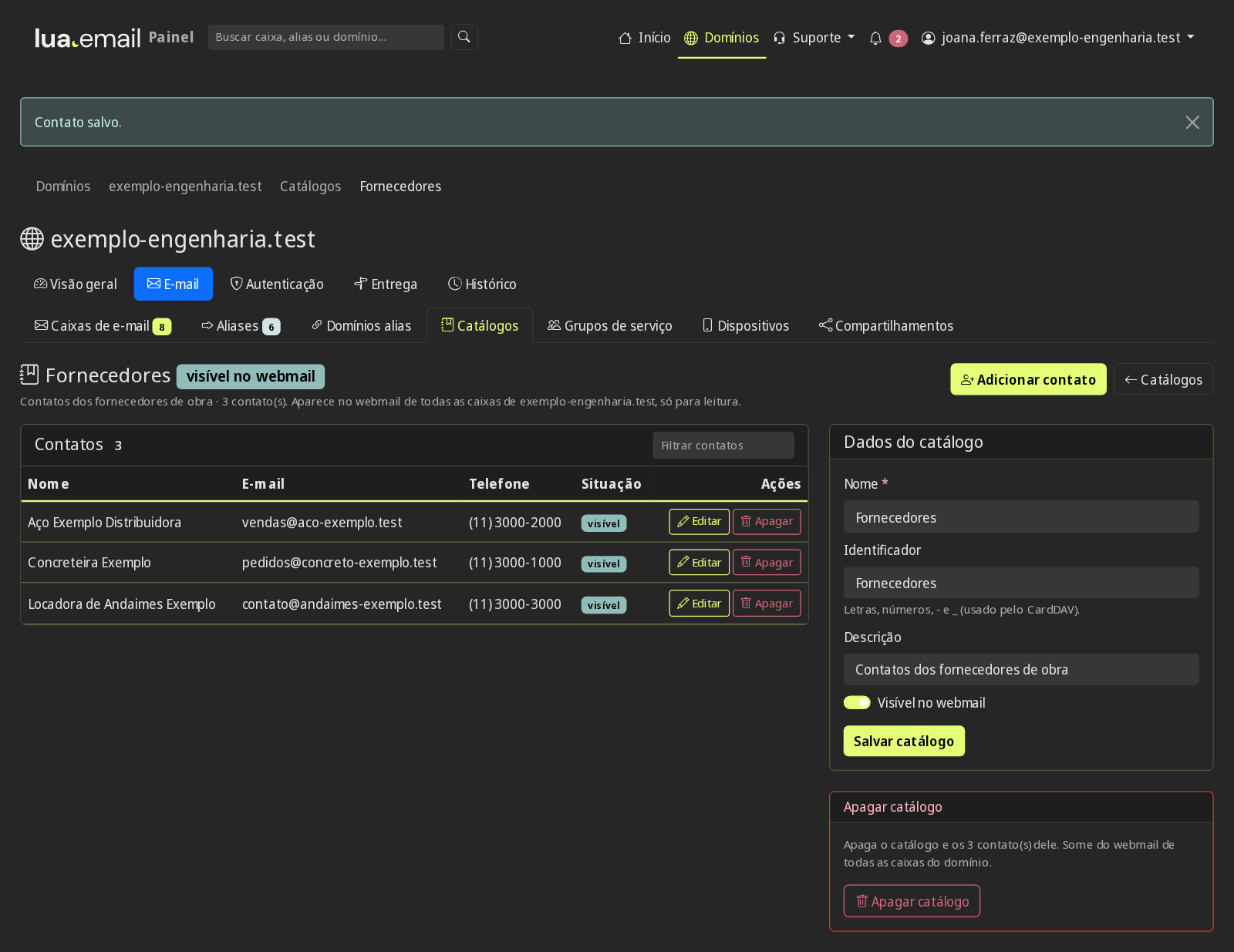The image size is (1234, 952).
Task: Click the search magnifier icon button
Action: coord(464,37)
